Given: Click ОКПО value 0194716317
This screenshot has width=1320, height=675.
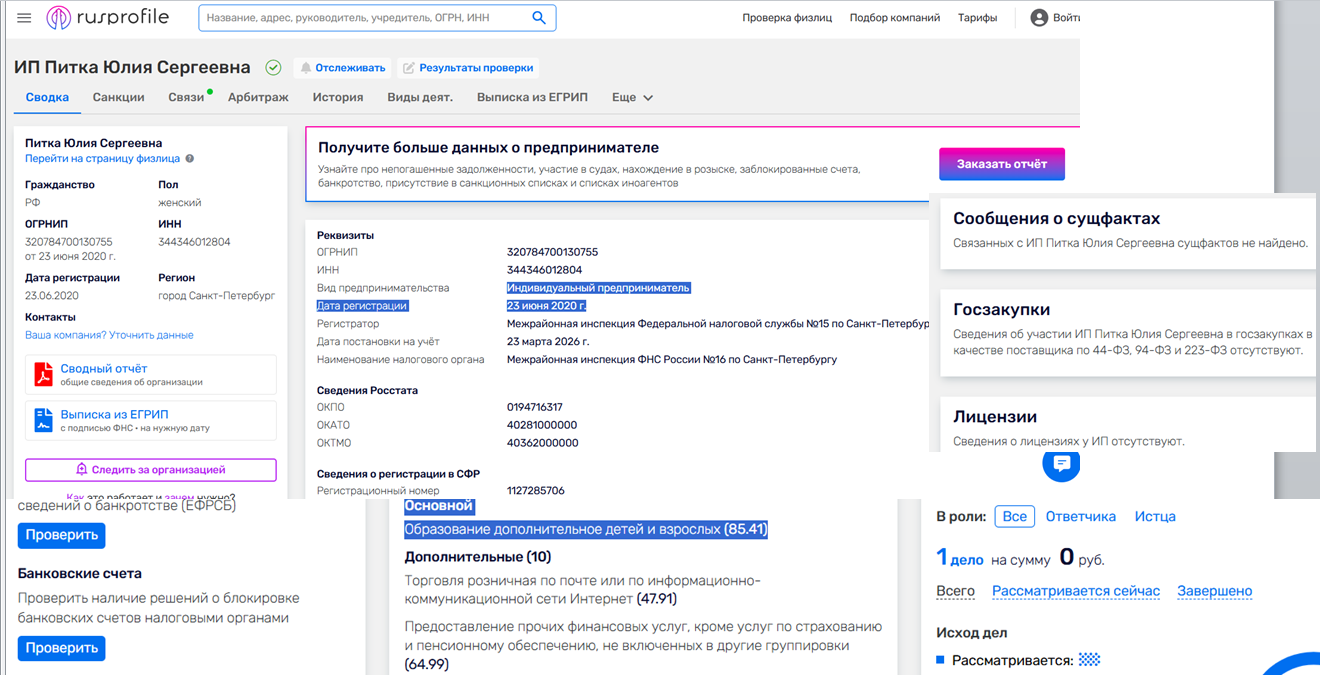Looking at the screenshot, I should point(535,407).
